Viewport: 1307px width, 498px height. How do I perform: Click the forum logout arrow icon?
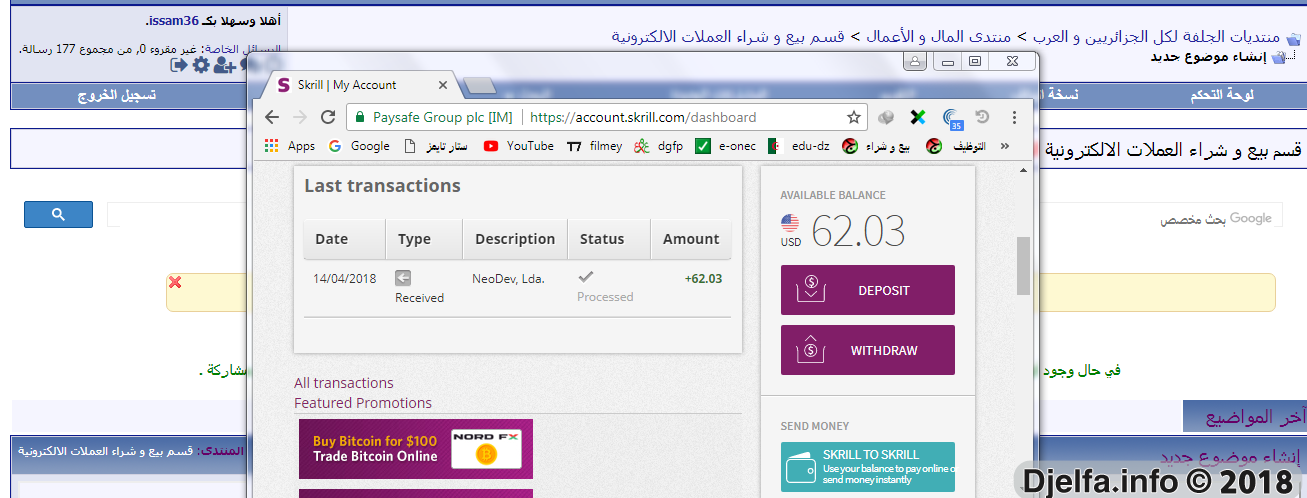pos(179,66)
